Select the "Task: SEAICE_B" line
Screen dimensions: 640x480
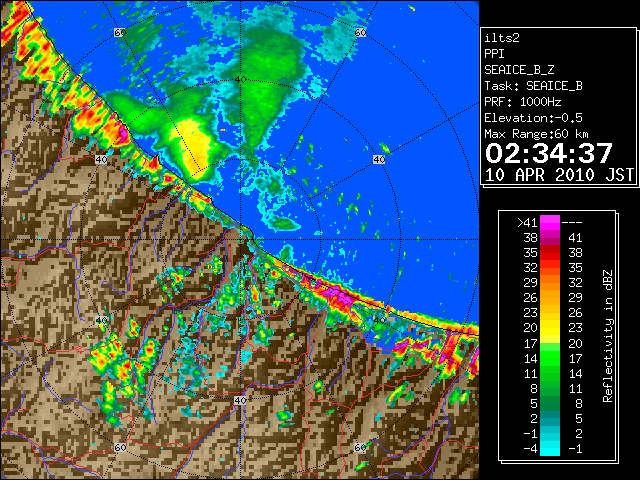pos(533,86)
